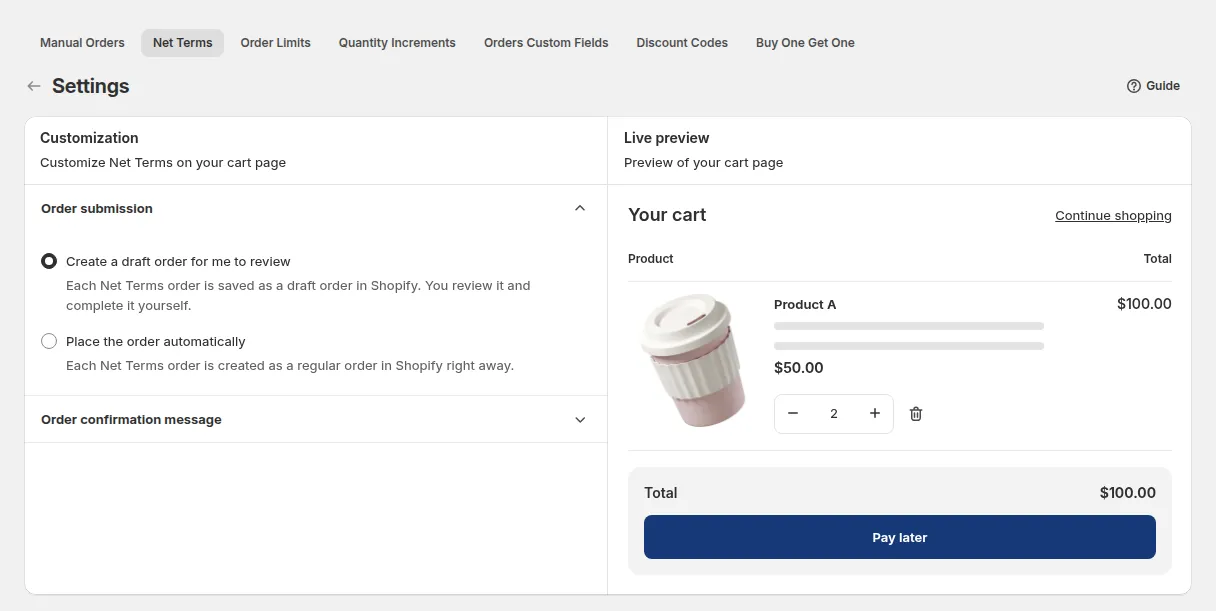Switch to the Discount Codes tab
Viewport: 1216px width, 611px height.
[x=682, y=43]
